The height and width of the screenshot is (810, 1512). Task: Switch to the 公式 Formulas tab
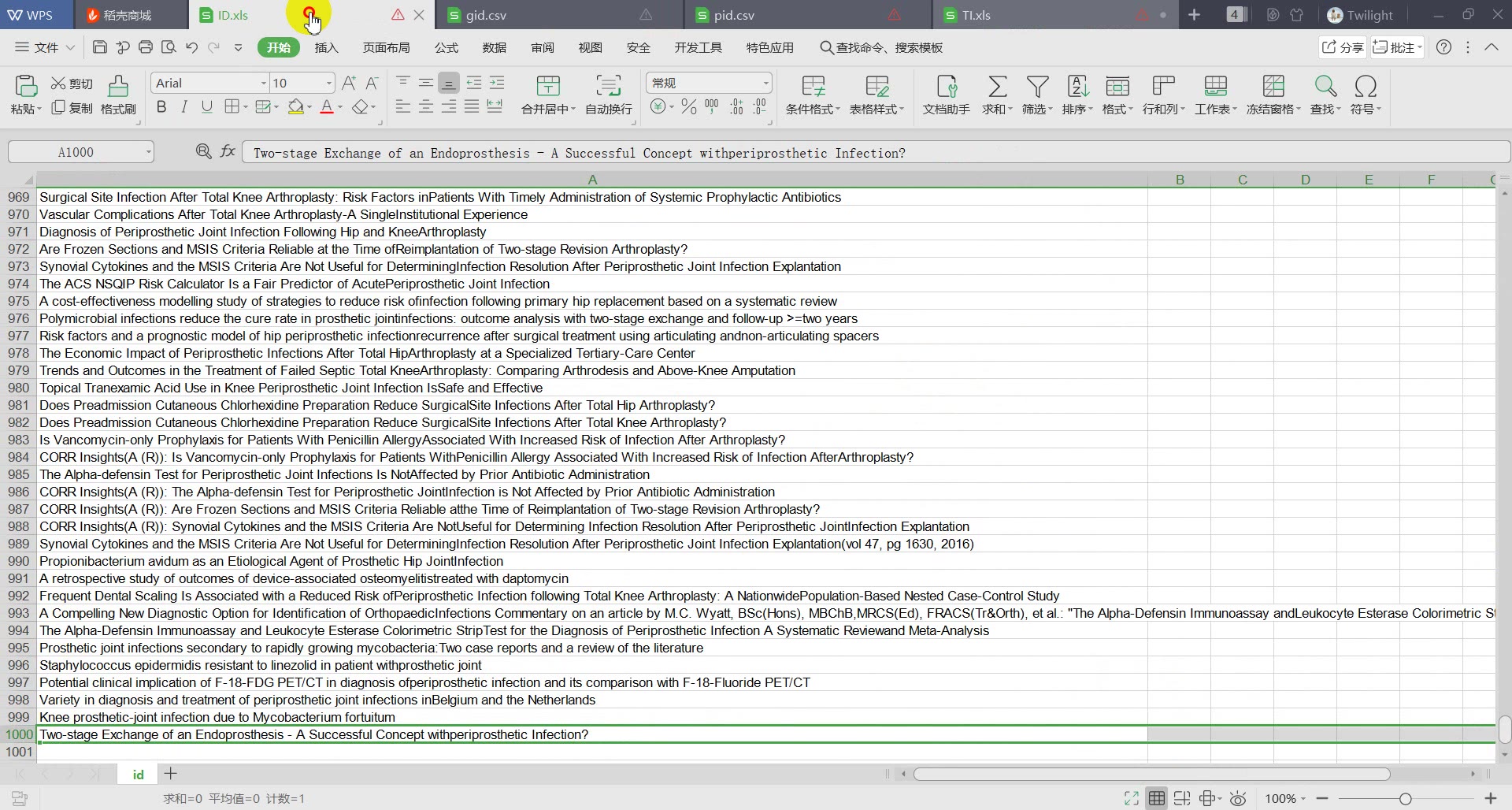(447, 47)
